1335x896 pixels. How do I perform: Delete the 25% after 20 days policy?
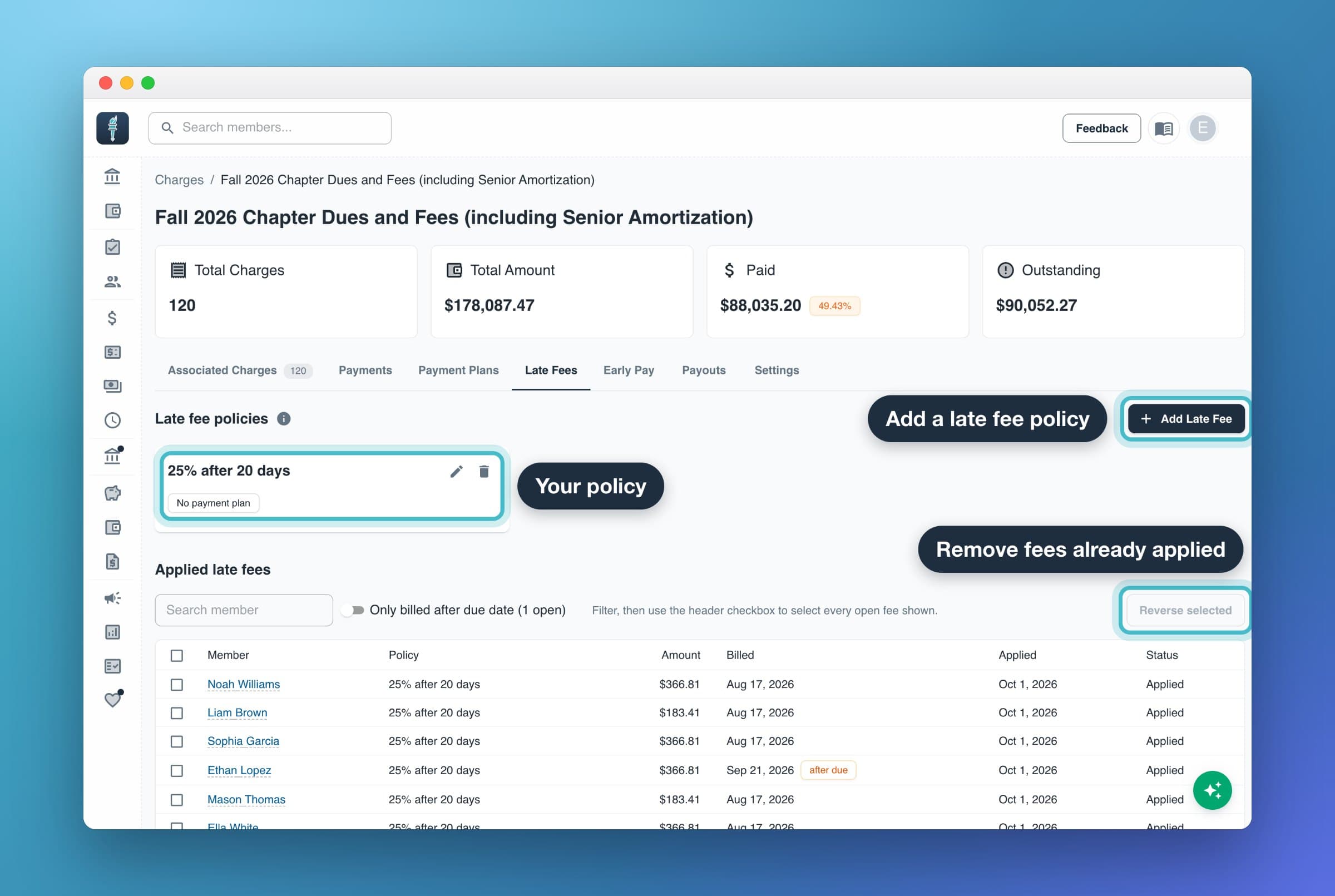coord(484,472)
